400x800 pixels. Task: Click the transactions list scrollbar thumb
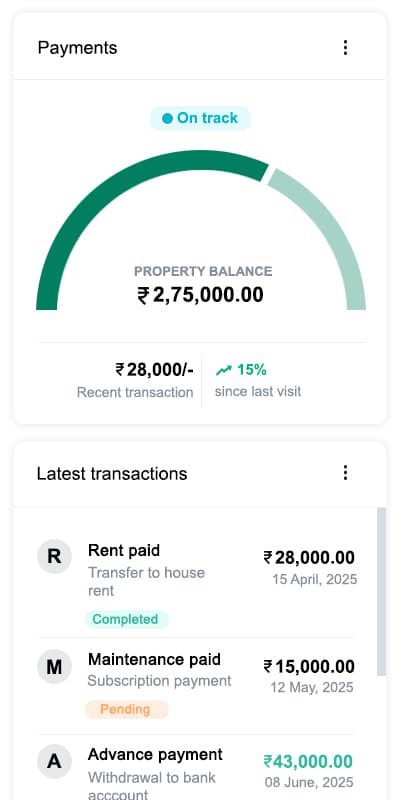[381, 592]
